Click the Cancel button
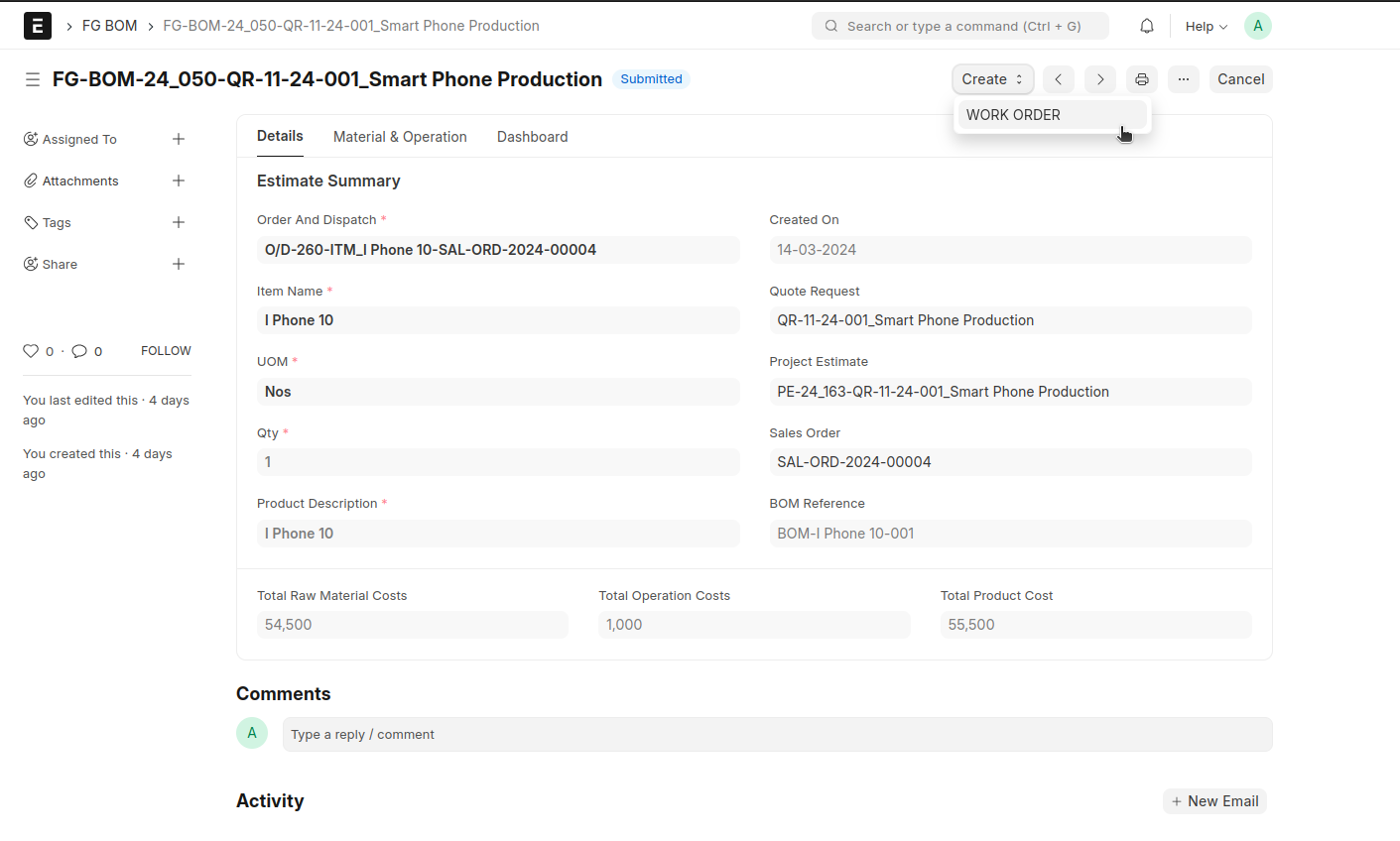The height and width of the screenshot is (841, 1400). [x=1240, y=79]
